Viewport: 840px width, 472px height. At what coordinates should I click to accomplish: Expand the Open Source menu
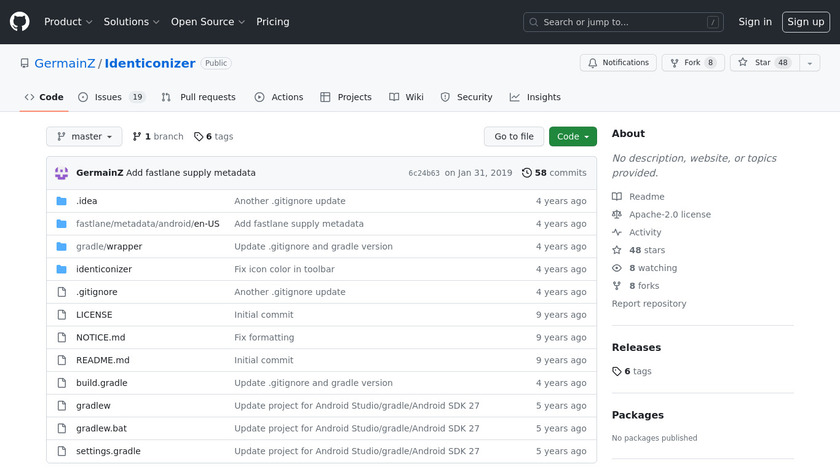[x=208, y=22]
